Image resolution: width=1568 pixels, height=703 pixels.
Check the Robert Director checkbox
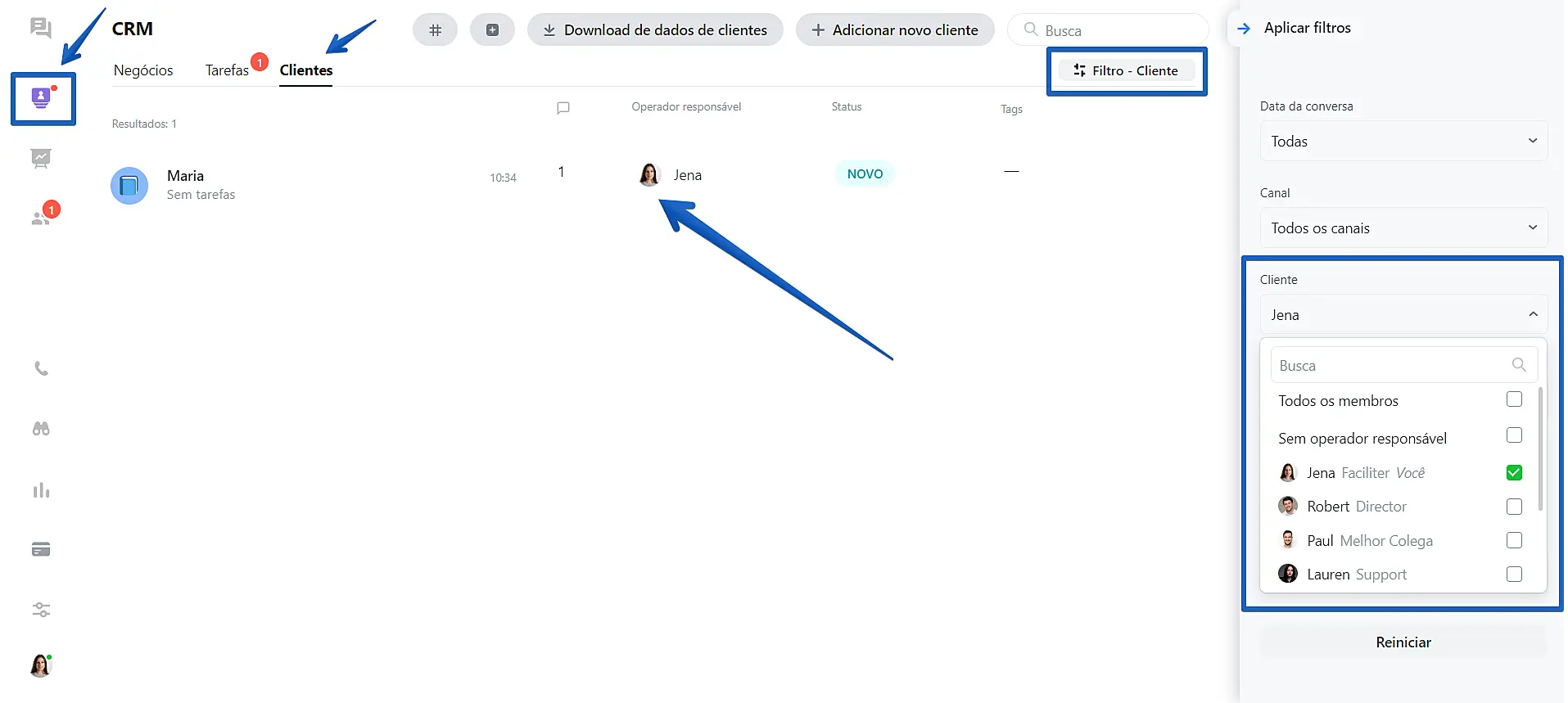coord(1514,507)
